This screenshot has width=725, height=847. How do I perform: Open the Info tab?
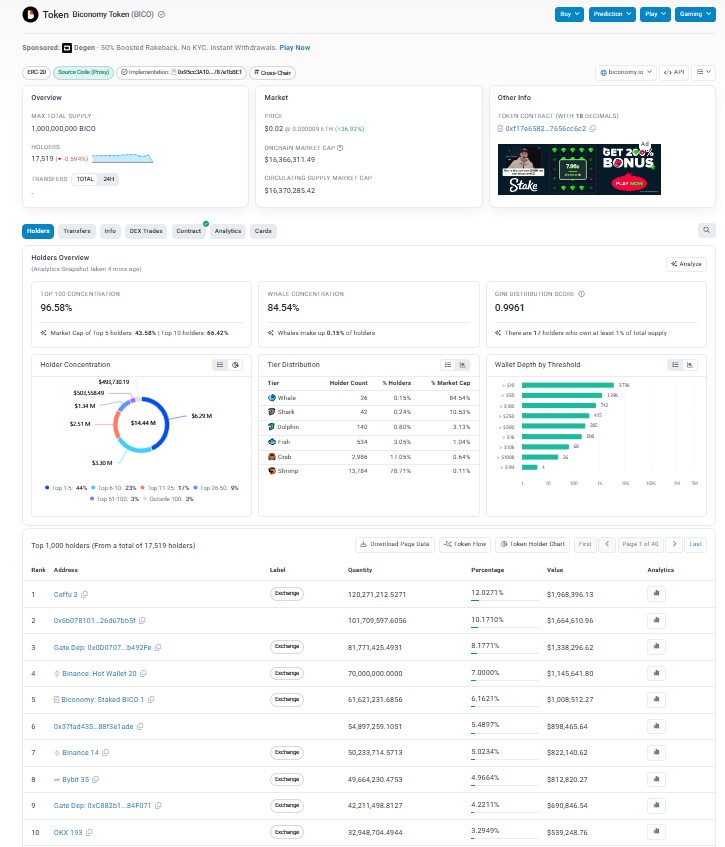[x=110, y=231]
